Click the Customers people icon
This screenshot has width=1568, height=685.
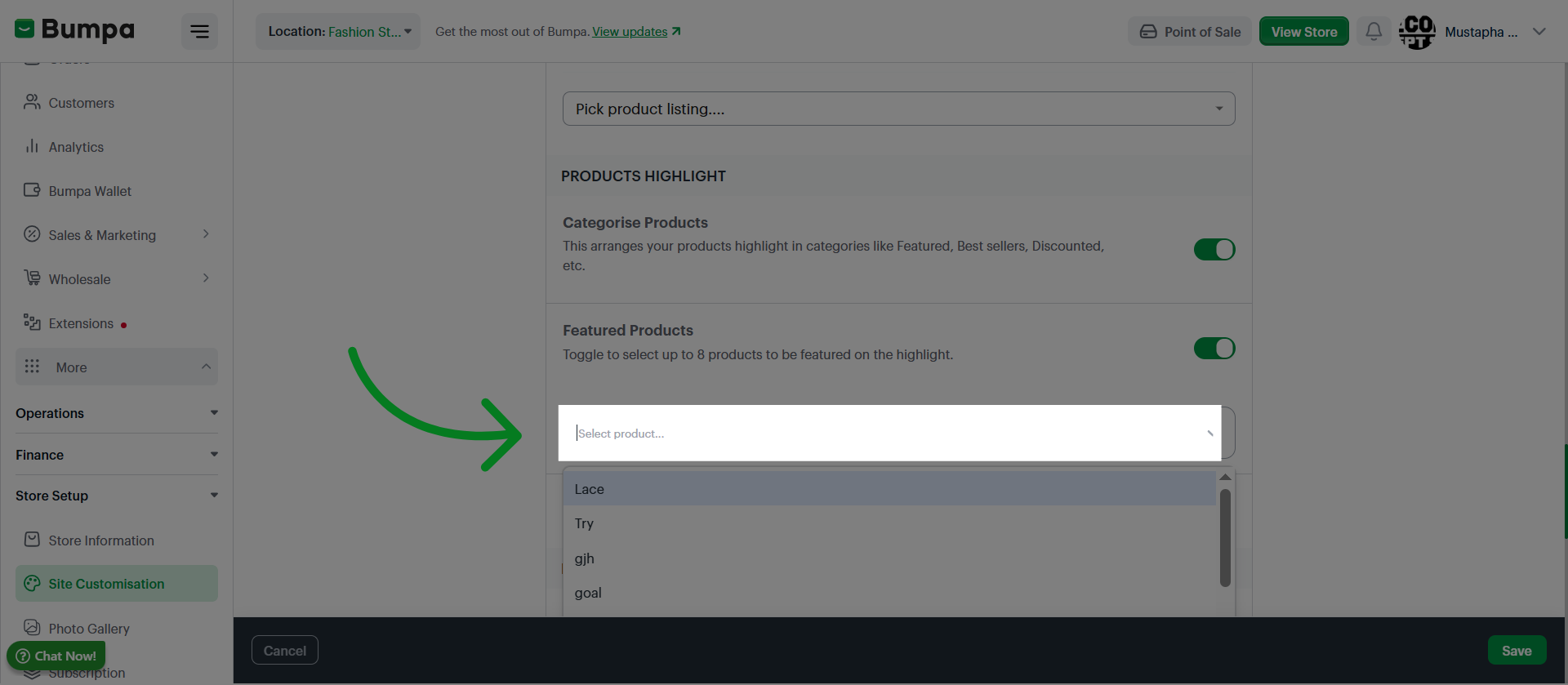coord(32,102)
